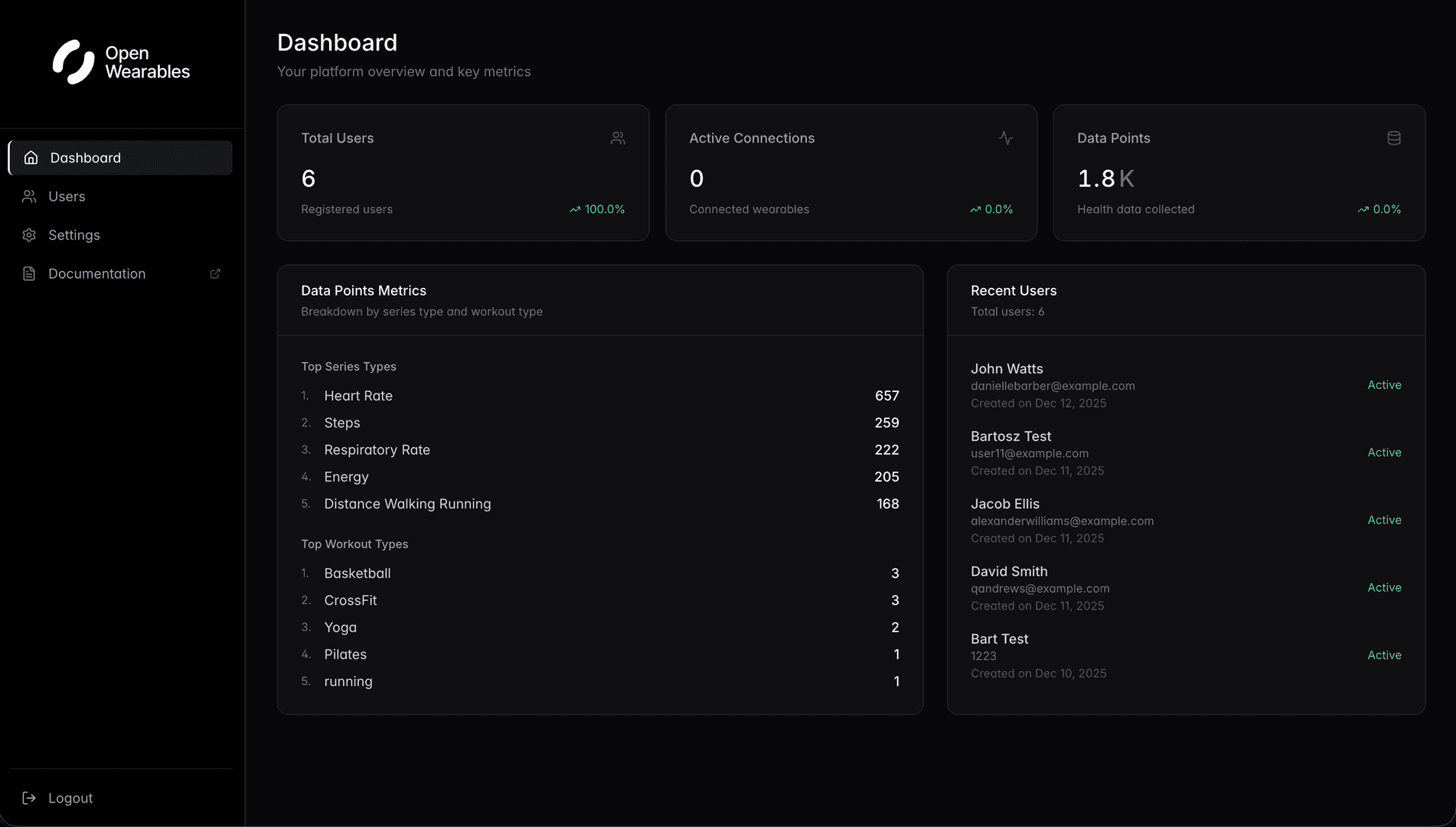Select the Heart Rate series row

point(358,396)
